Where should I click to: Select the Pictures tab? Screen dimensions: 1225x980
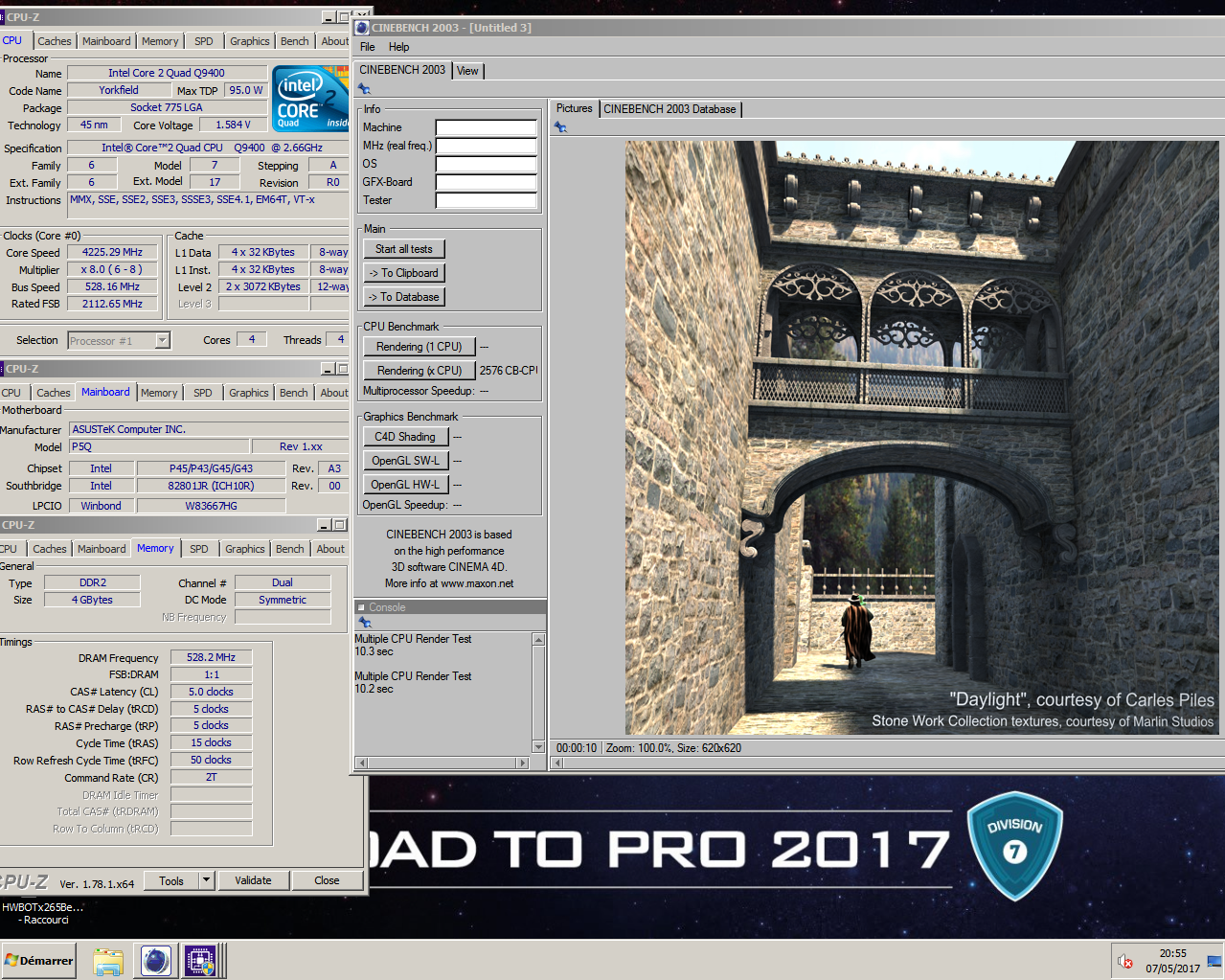pos(575,108)
